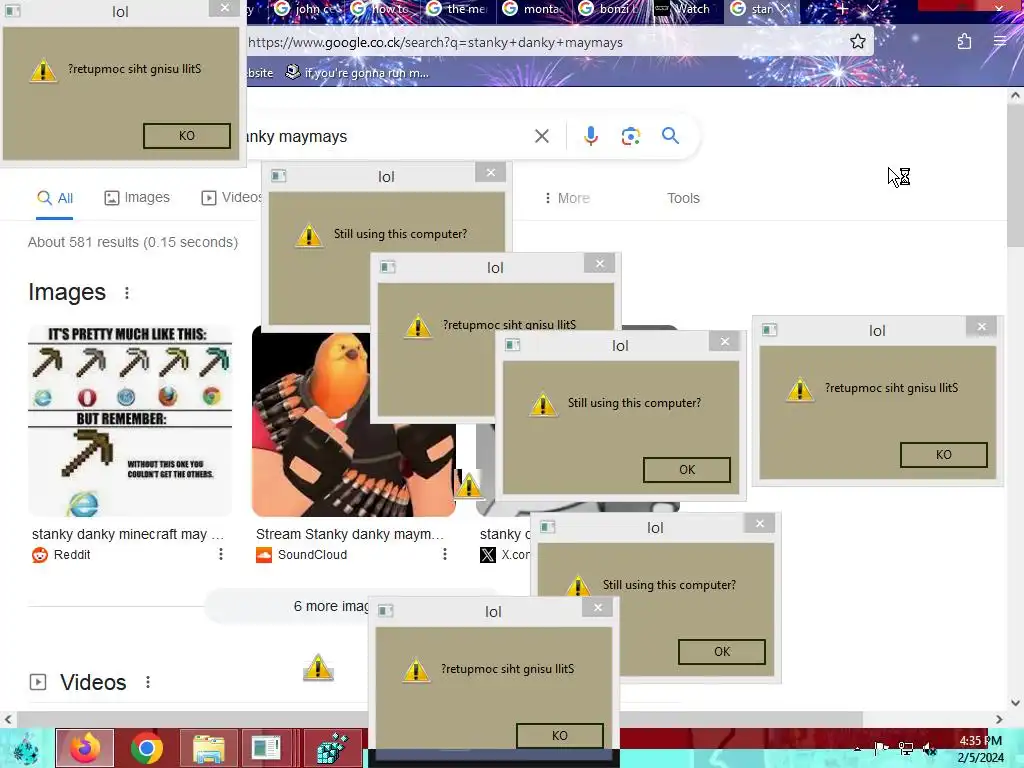The image size is (1024, 768).
Task: Click the page scrollbar down arrow
Action: click(x=1015, y=703)
